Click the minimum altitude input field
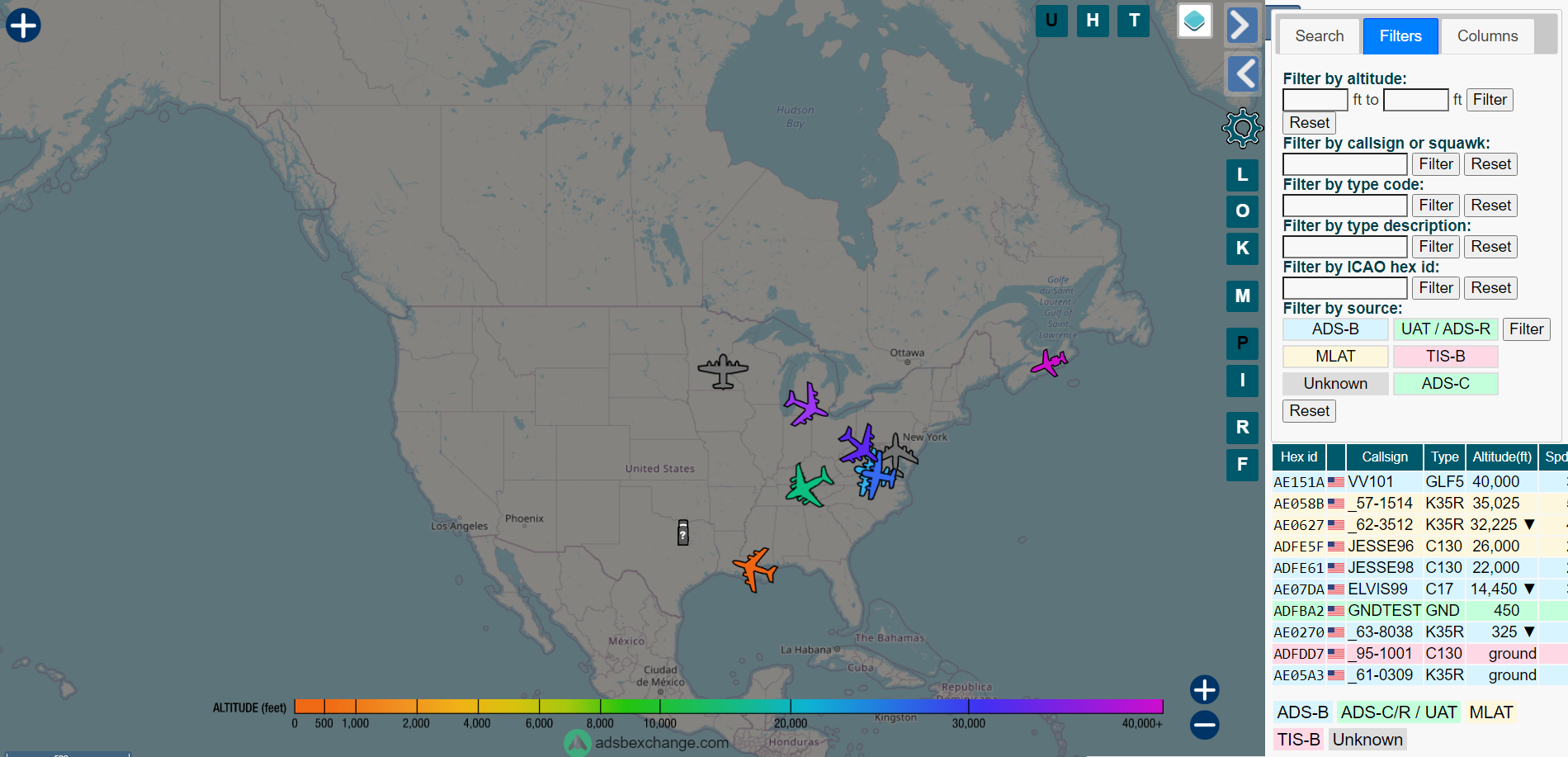The width and height of the screenshot is (1568, 757). coord(1315,100)
